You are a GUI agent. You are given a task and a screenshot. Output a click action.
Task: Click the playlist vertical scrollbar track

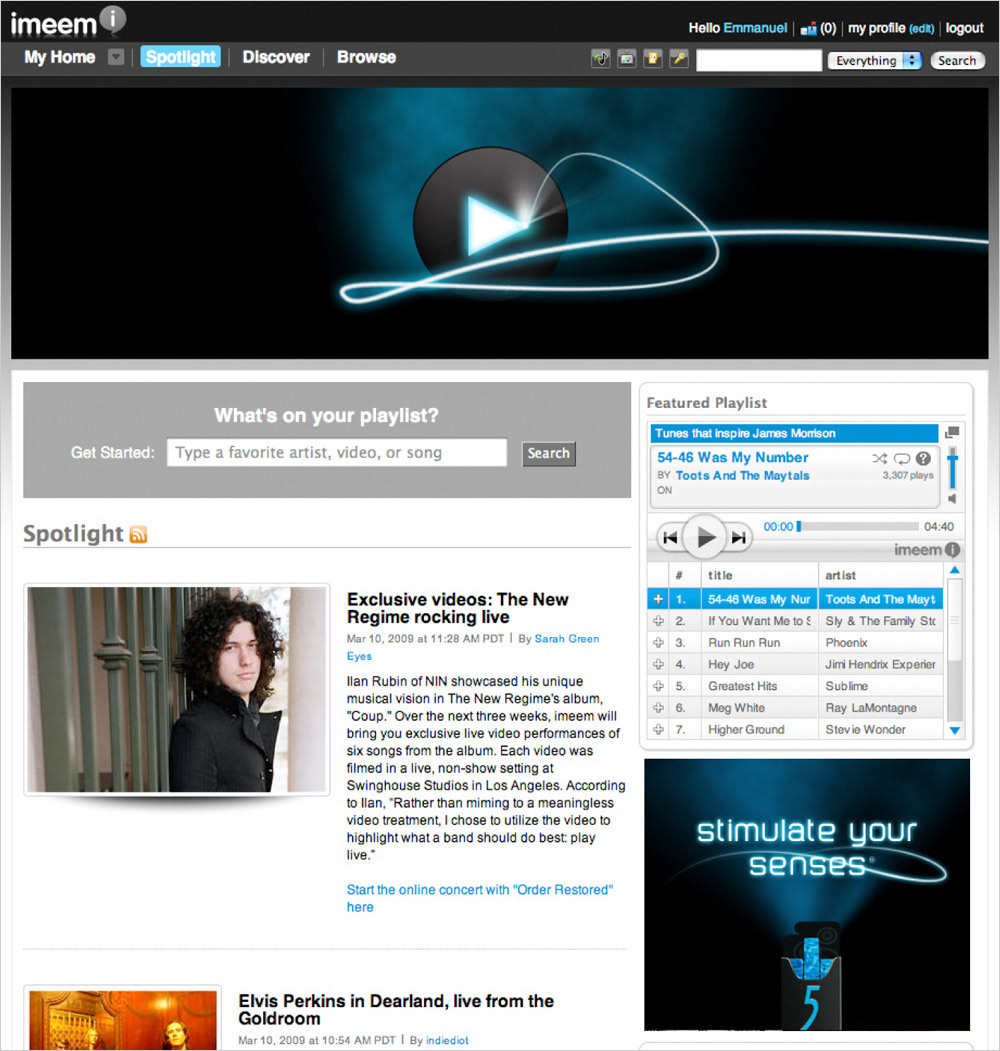pyautogui.click(x=954, y=650)
